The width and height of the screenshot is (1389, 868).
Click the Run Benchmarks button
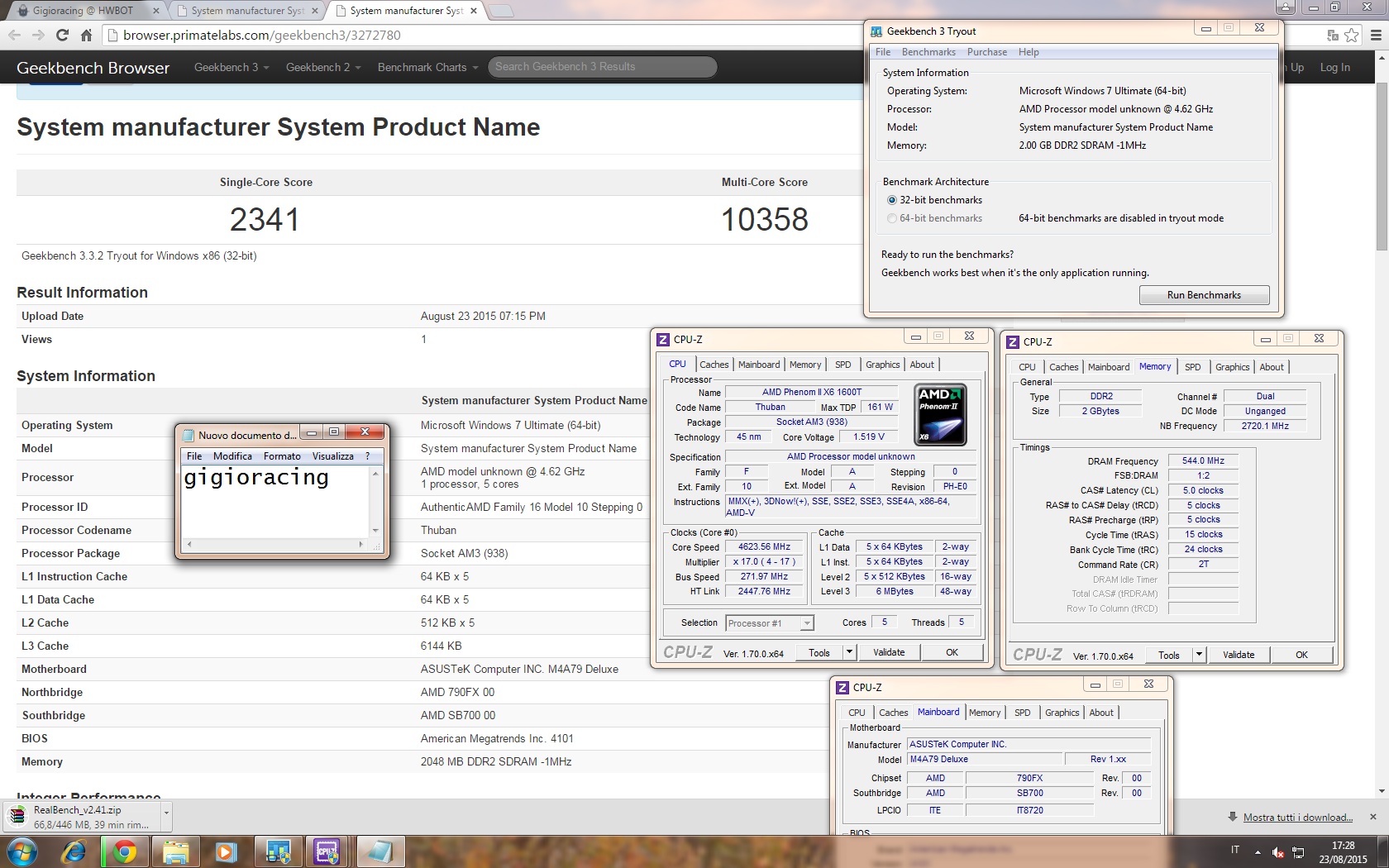[1204, 295]
